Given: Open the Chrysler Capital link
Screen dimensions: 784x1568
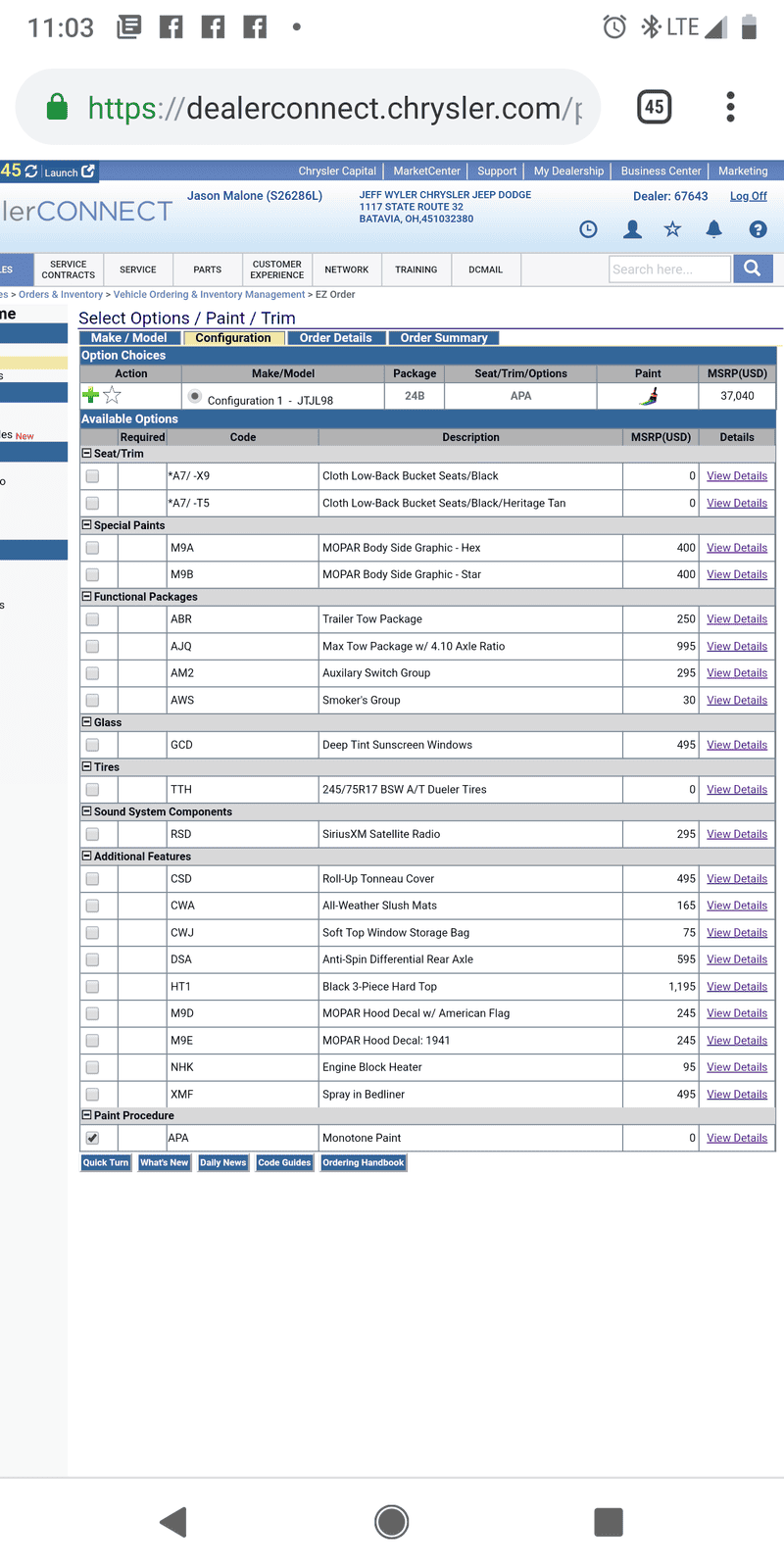Looking at the screenshot, I should pos(337,171).
